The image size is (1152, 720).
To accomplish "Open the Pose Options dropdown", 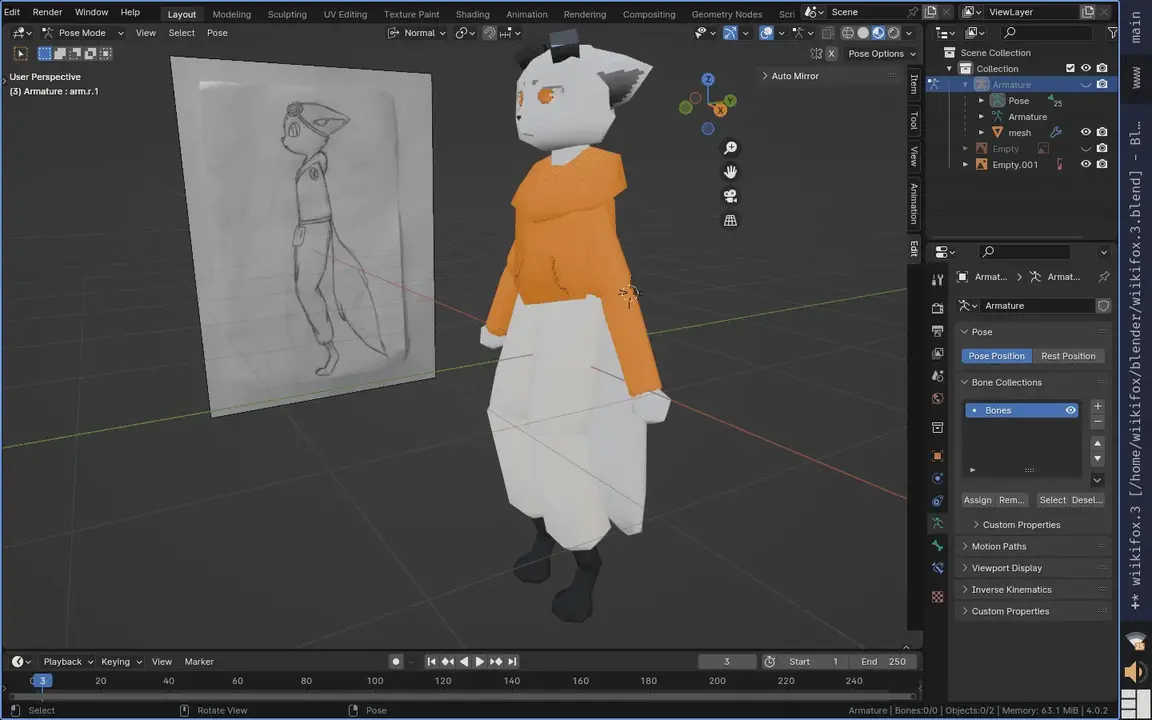I will [x=882, y=54].
